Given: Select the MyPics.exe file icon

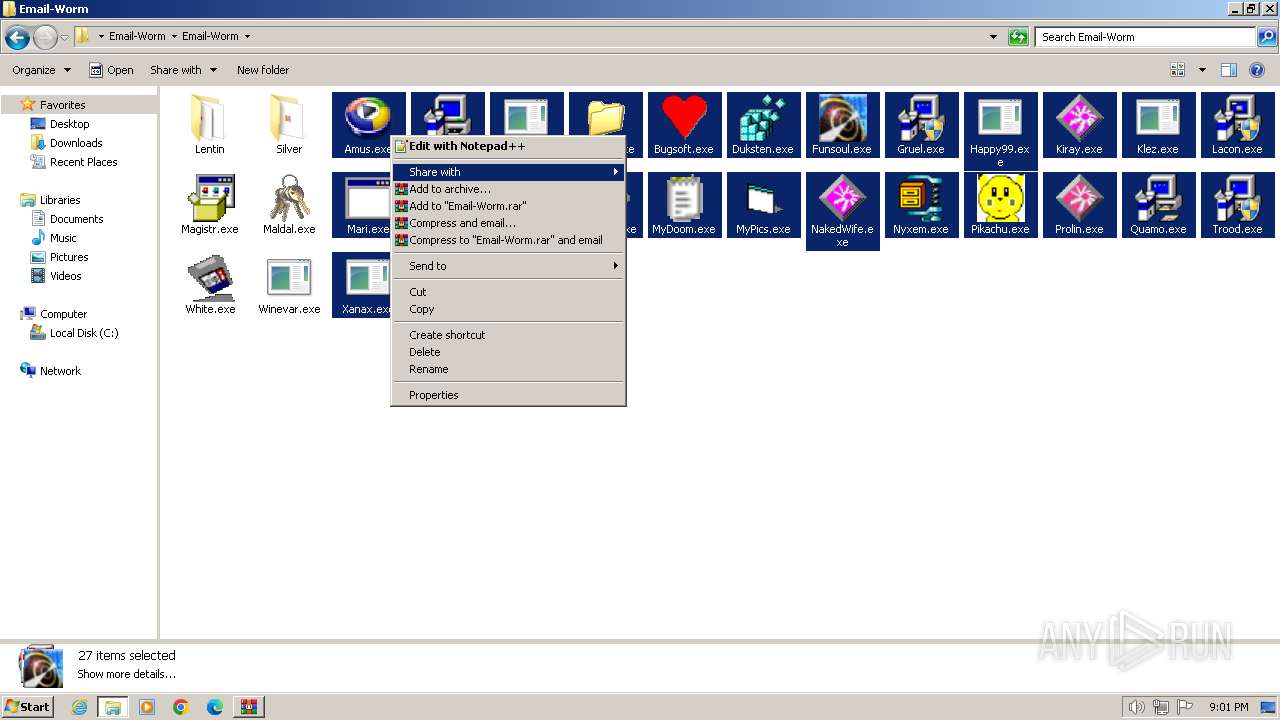Looking at the screenshot, I should tap(763, 205).
